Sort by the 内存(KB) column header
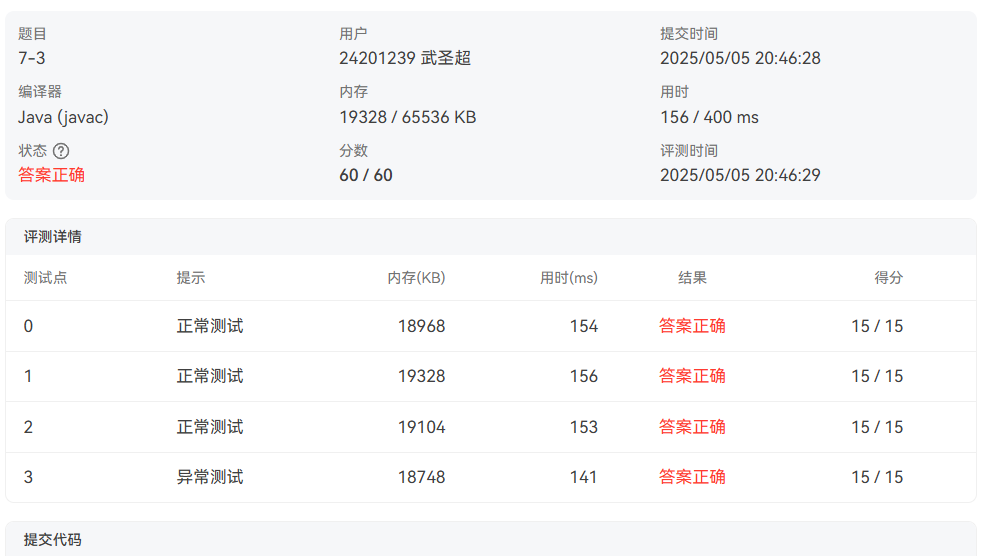 pos(416,278)
